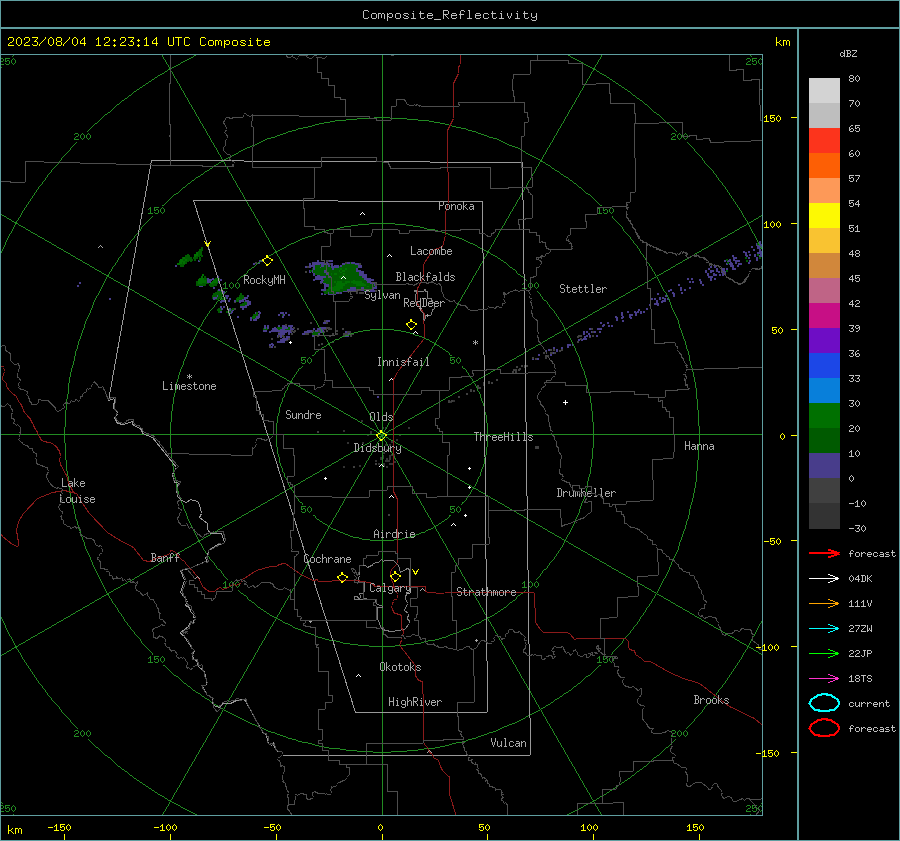Click the Blackfalds map label
Image resolution: width=900 pixels, height=841 pixels.
[425, 277]
